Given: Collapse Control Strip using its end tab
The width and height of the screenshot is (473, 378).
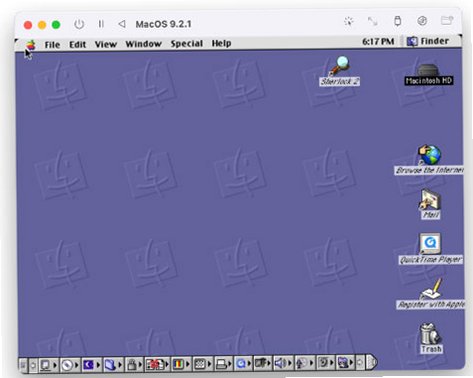Looking at the screenshot, I should coord(371,362).
